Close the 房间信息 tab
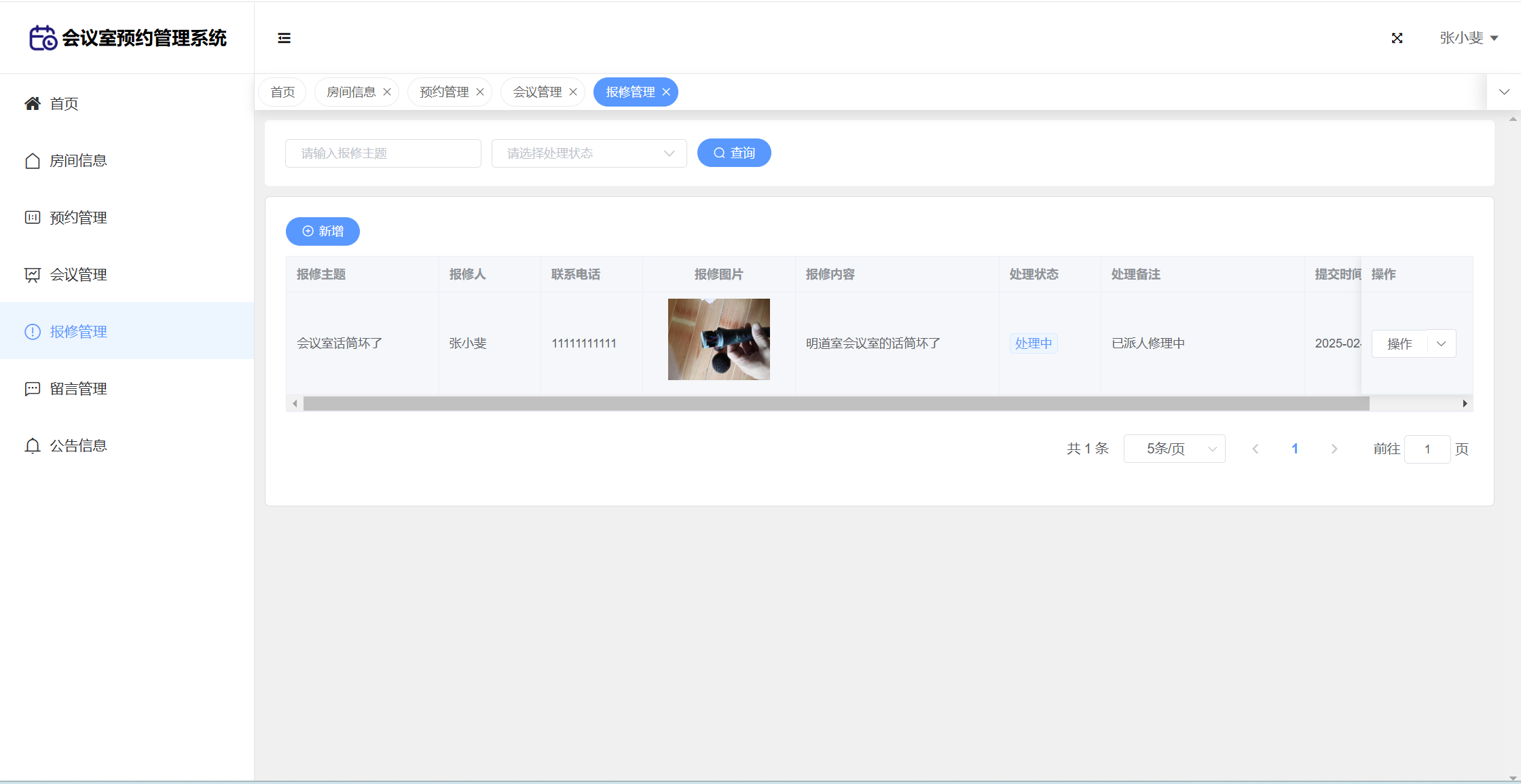Viewport: 1521px width, 784px height. (387, 92)
